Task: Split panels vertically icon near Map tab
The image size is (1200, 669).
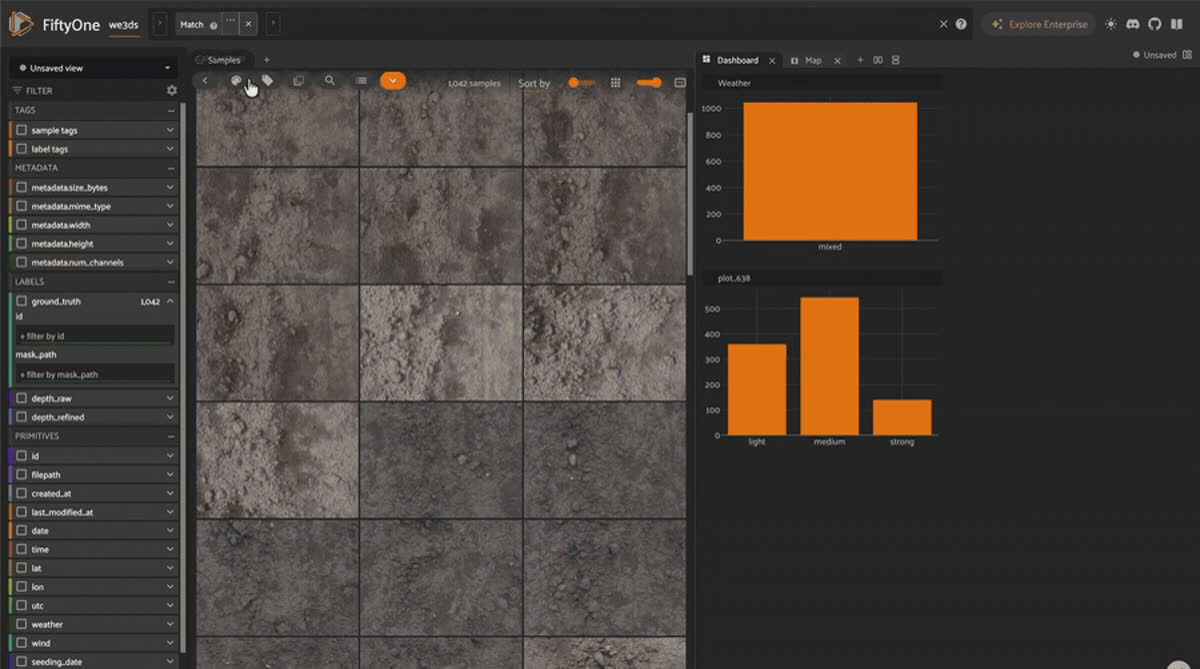Action: pyautogui.click(x=896, y=60)
